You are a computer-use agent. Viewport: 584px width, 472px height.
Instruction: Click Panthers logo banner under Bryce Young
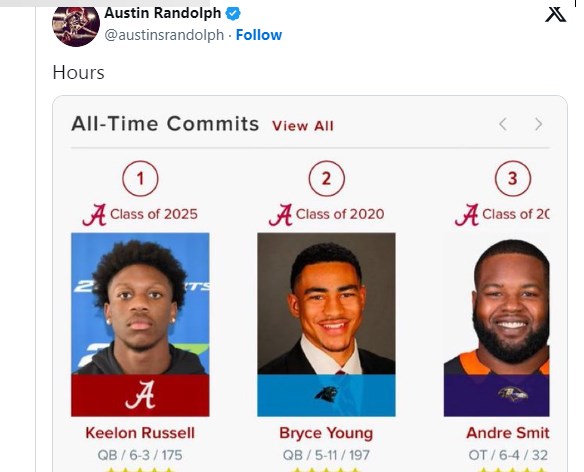326,395
